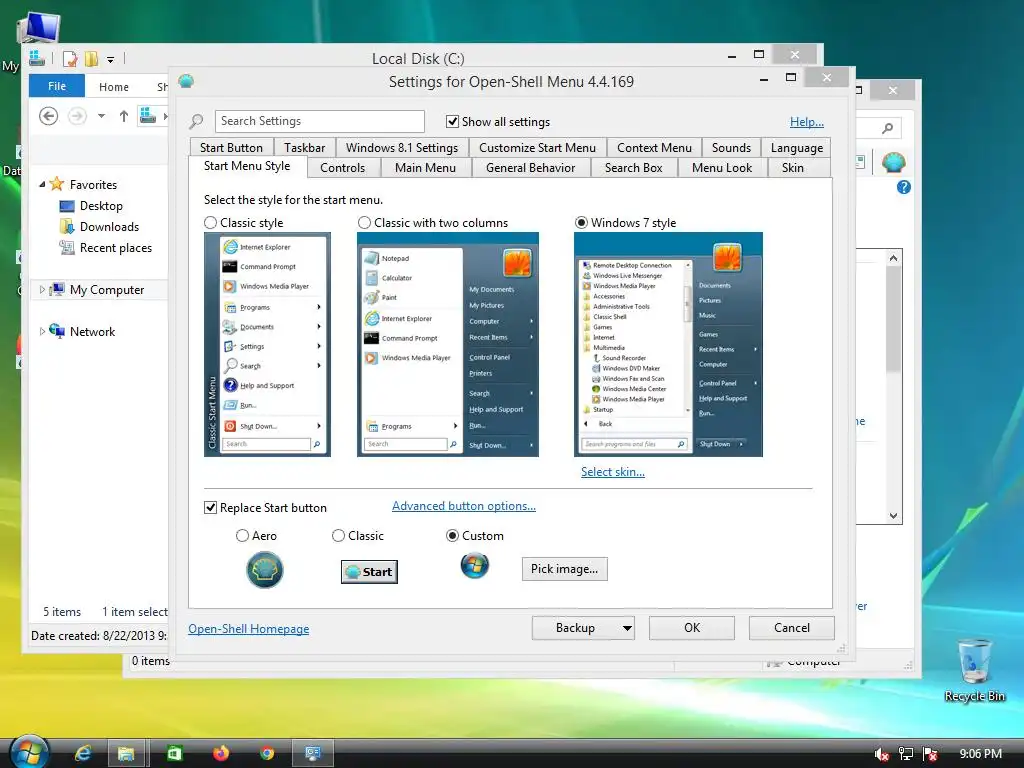
Task: Switch to the Taskbar tab
Action: [x=304, y=148]
